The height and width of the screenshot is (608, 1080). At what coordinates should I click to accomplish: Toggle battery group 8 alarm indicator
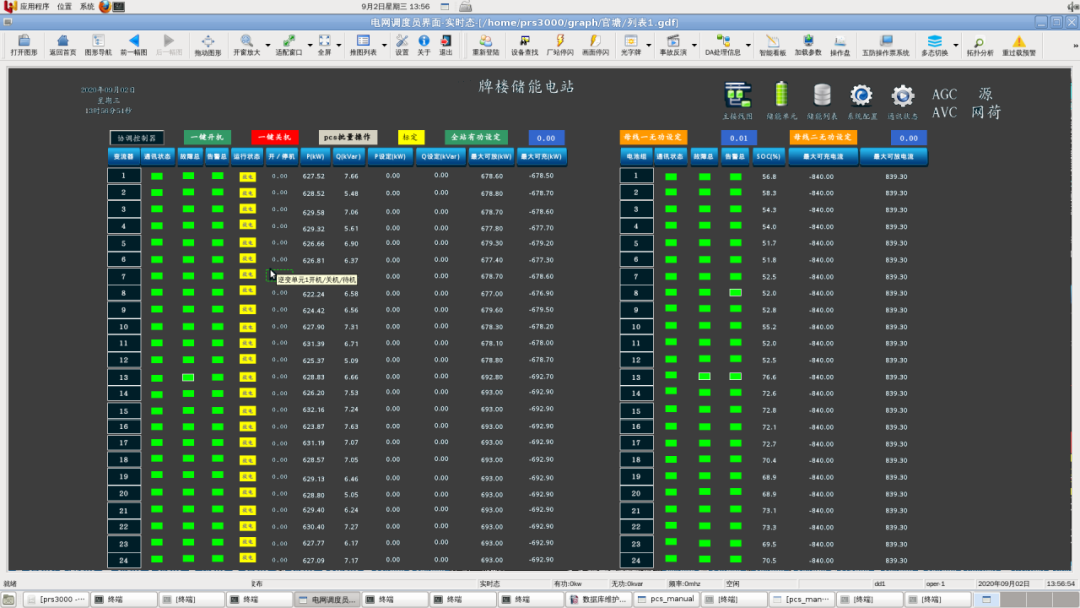point(735,293)
